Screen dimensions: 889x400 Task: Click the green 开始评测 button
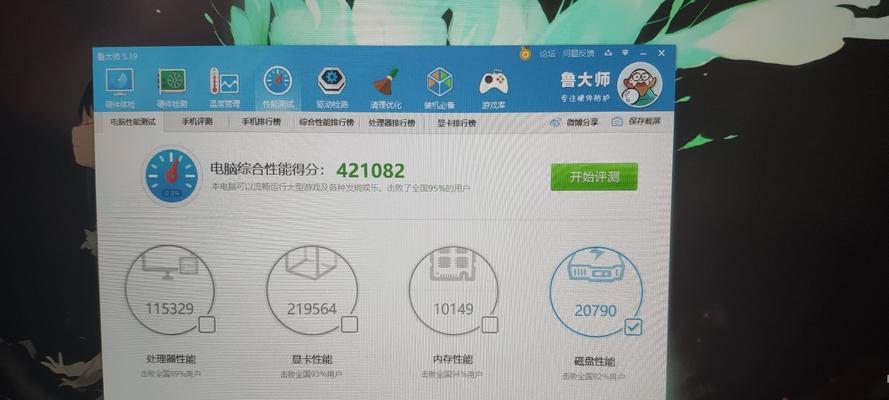pyautogui.click(x=594, y=177)
